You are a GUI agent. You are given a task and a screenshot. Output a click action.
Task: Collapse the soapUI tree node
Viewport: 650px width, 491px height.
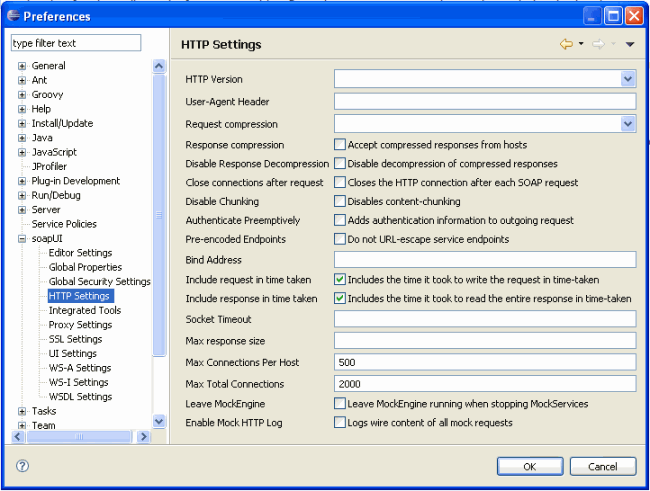point(22,239)
